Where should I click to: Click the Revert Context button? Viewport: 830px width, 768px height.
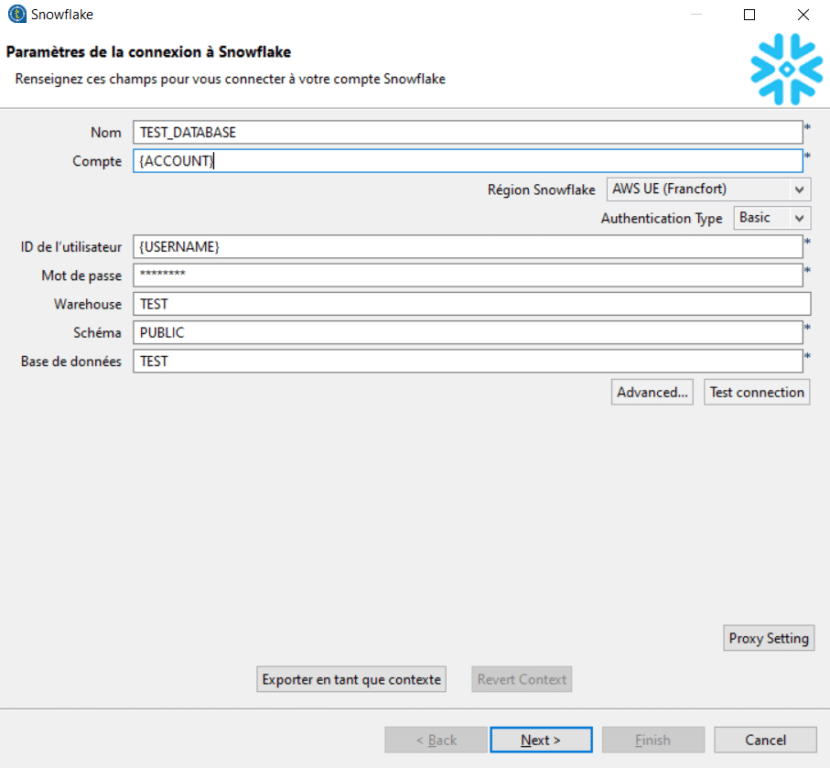pyautogui.click(x=522, y=679)
